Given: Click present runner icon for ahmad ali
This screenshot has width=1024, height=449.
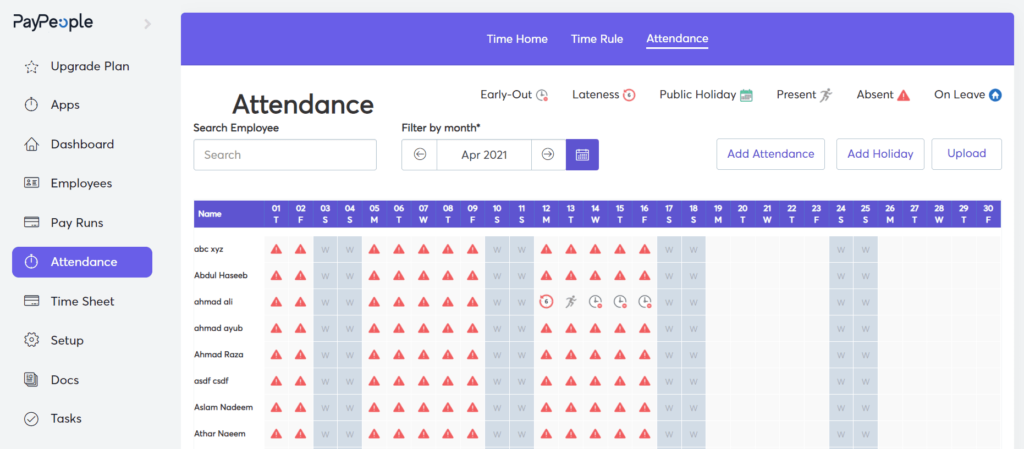Looking at the screenshot, I should (x=571, y=302).
